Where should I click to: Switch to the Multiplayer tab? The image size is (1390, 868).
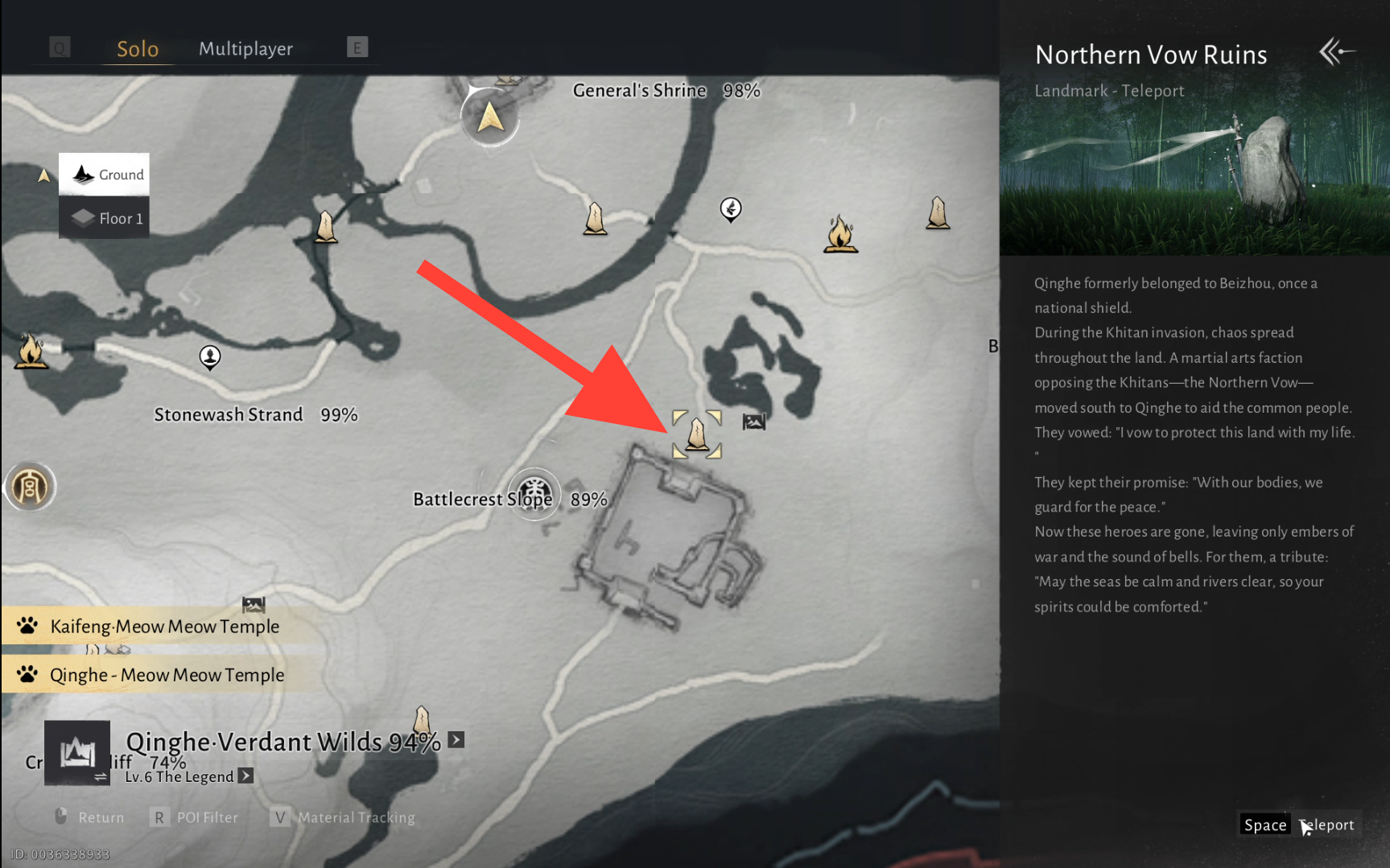click(x=245, y=48)
